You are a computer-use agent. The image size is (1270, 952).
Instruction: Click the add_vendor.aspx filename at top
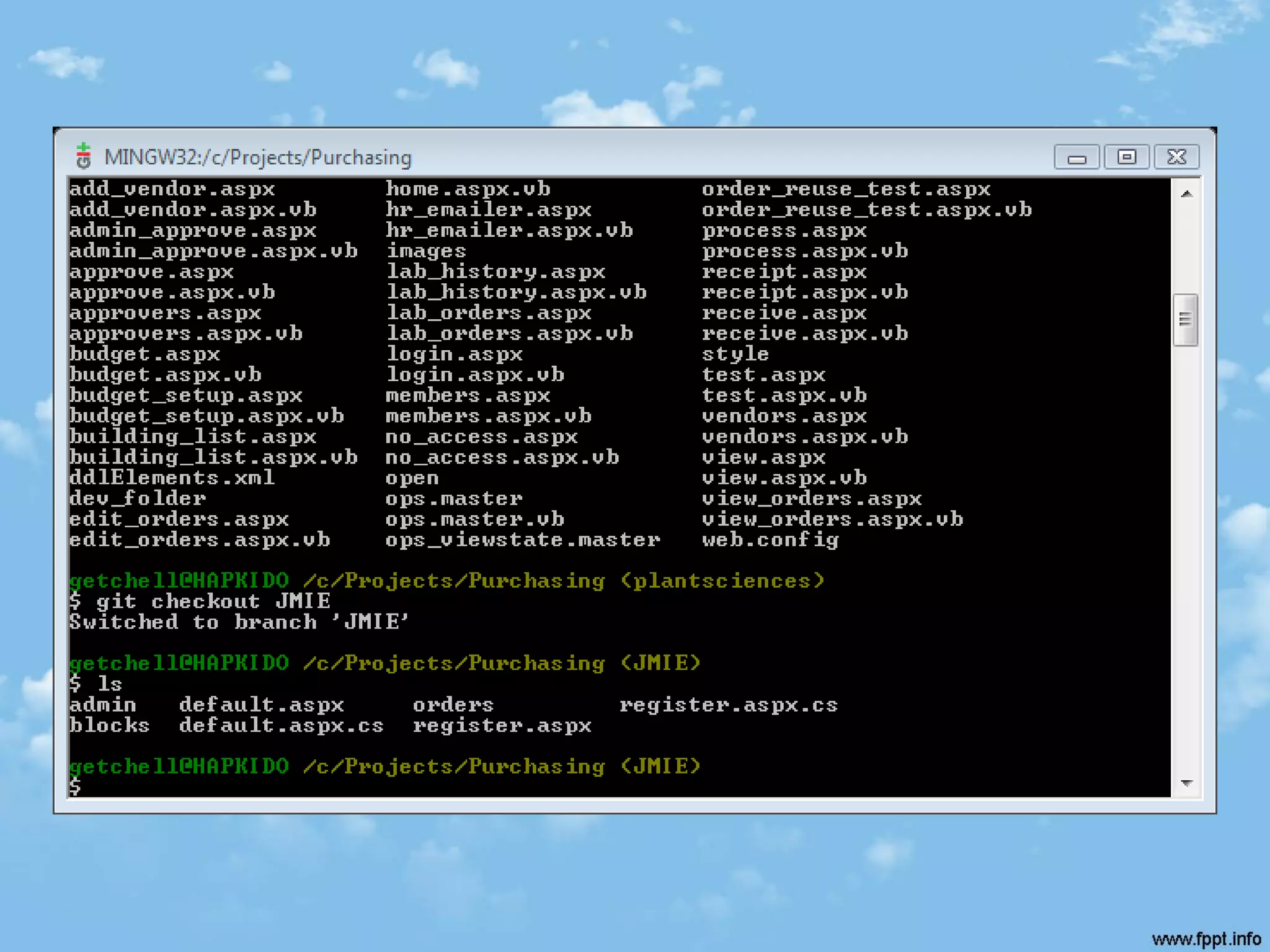click(172, 189)
